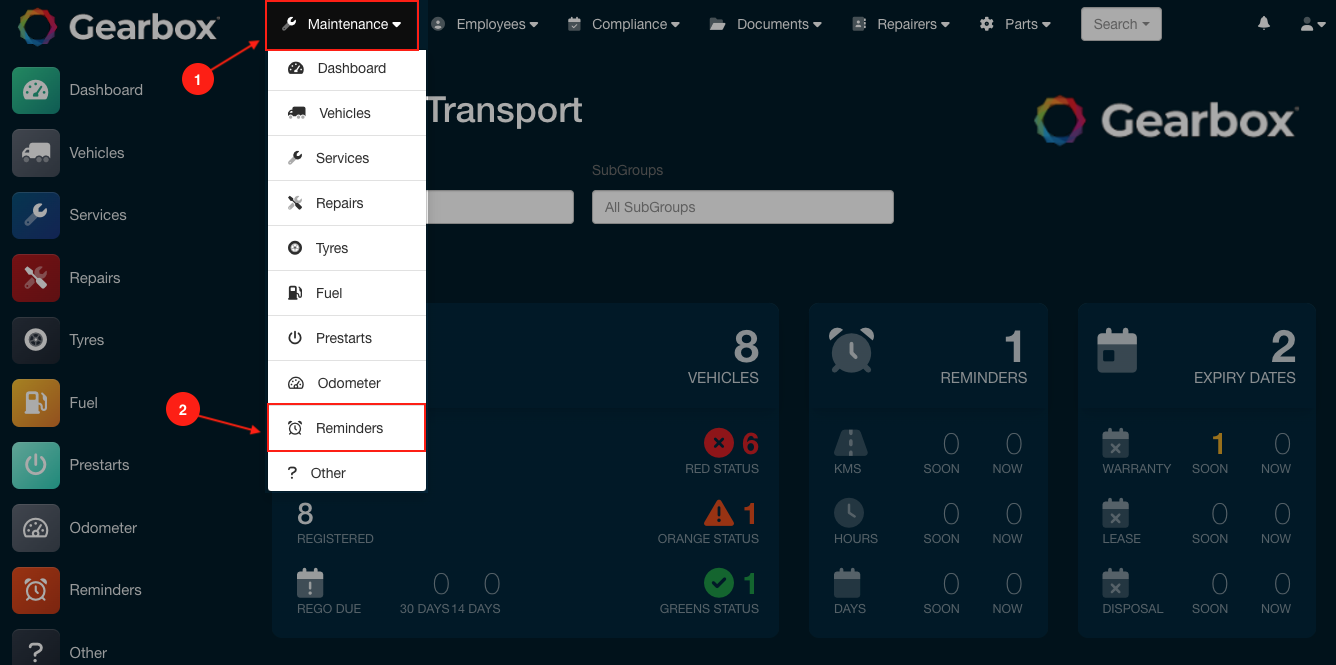Open the Reminders alarm icon in sidebar
Image resolution: width=1336 pixels, height=665 pixels.
tap(36, 590)
